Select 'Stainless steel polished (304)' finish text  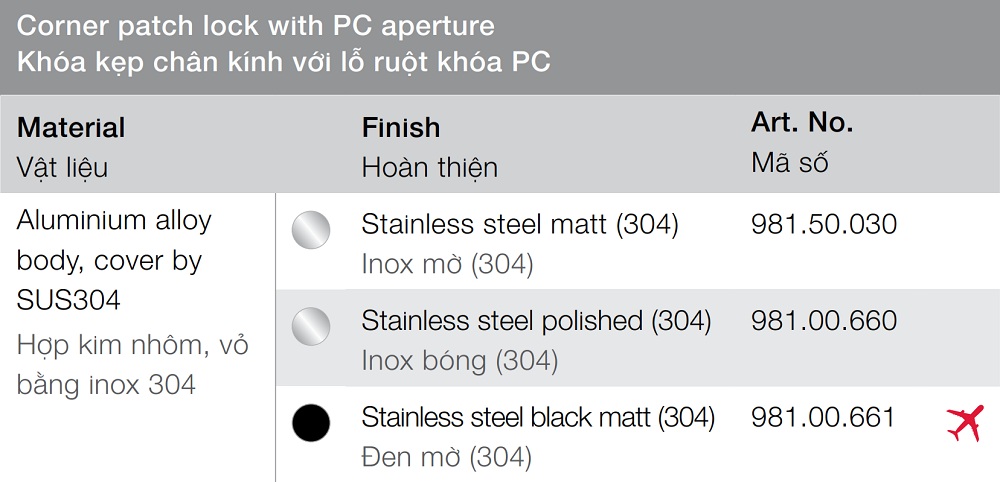pos(536,321)
